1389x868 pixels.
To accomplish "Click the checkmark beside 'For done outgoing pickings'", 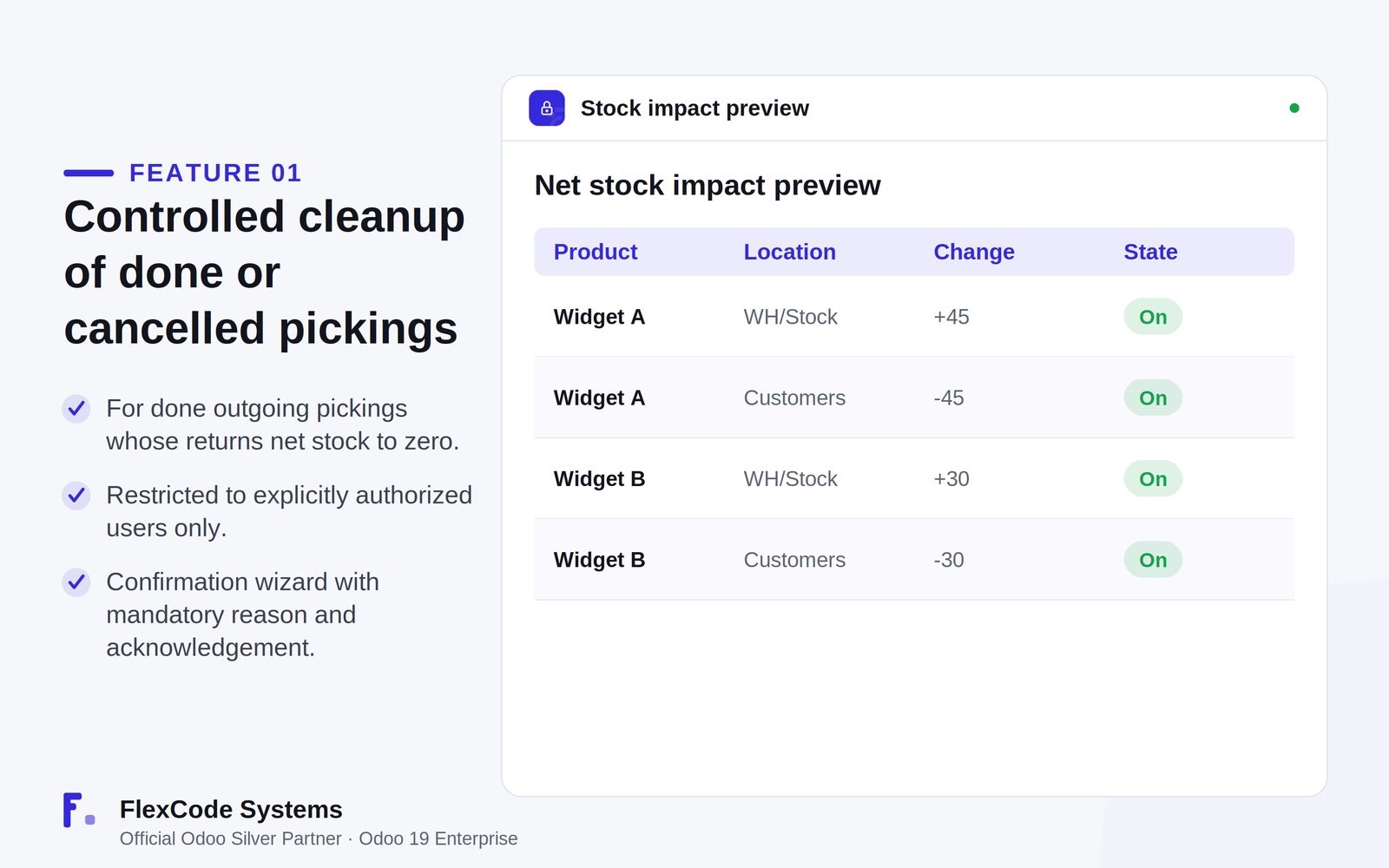I will [76, 408].
